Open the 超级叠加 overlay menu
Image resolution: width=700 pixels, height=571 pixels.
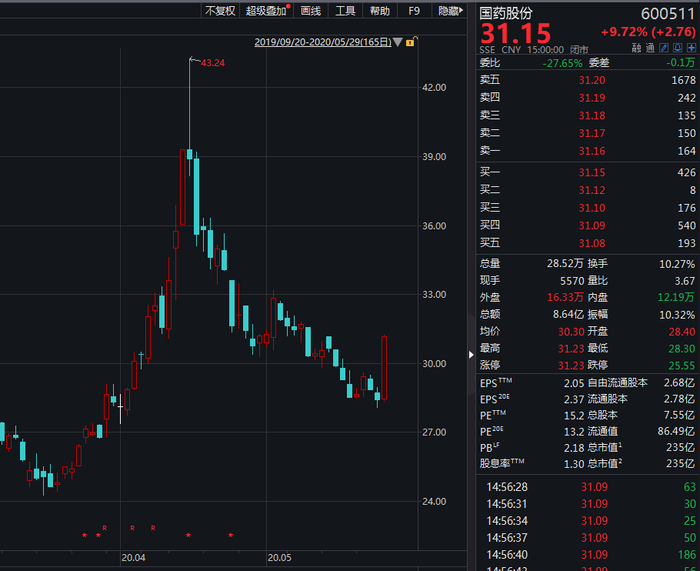coord(267,11)
